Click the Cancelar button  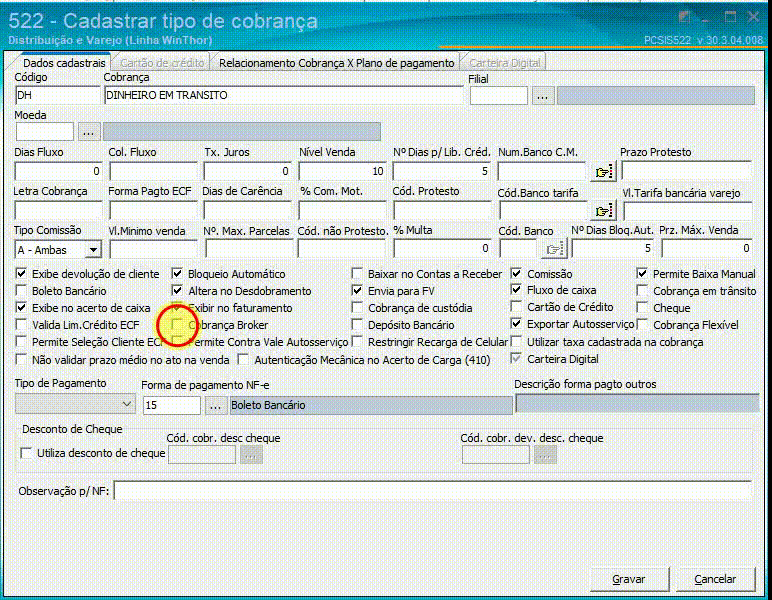point(715,579)
